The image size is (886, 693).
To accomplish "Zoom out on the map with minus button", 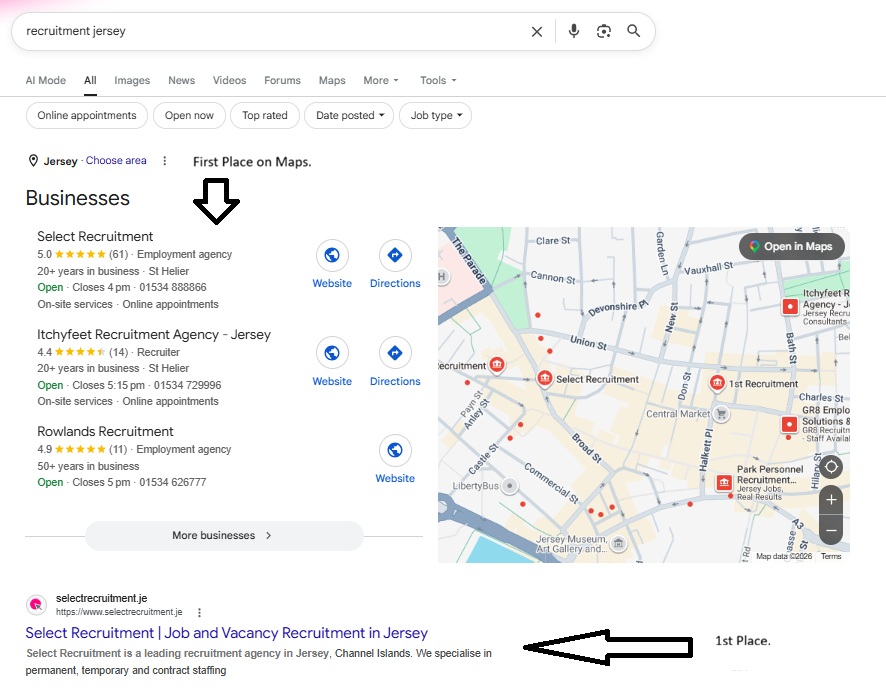I will tap(831, 530).
